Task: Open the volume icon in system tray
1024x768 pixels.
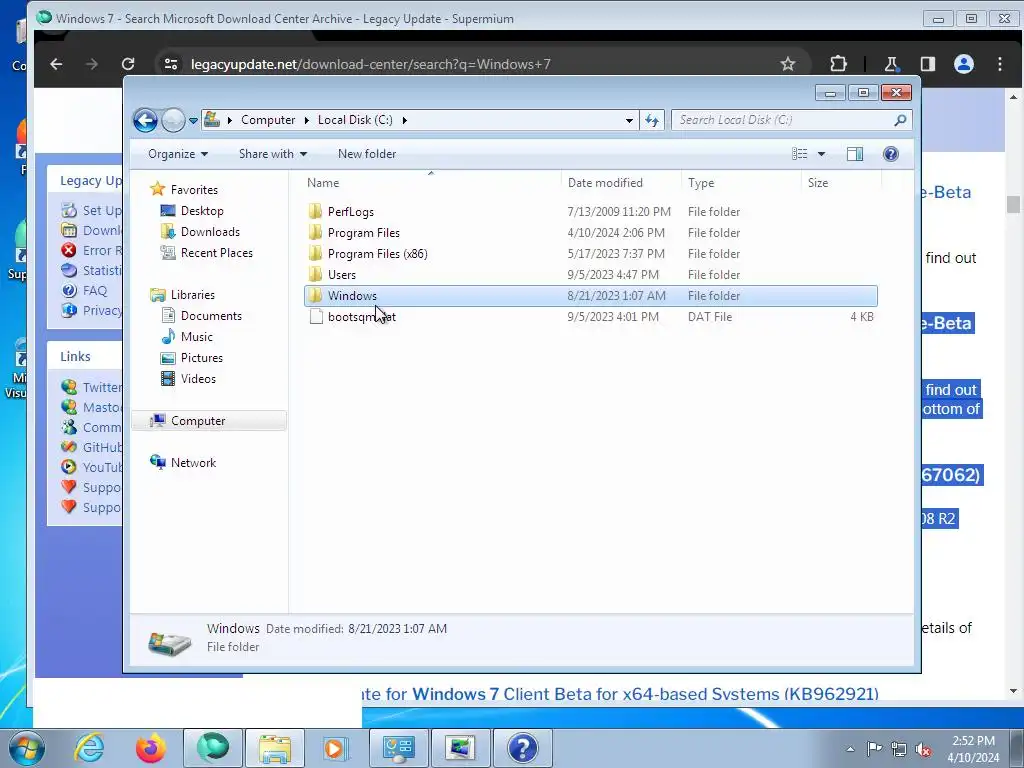Action: pos(923,749)
